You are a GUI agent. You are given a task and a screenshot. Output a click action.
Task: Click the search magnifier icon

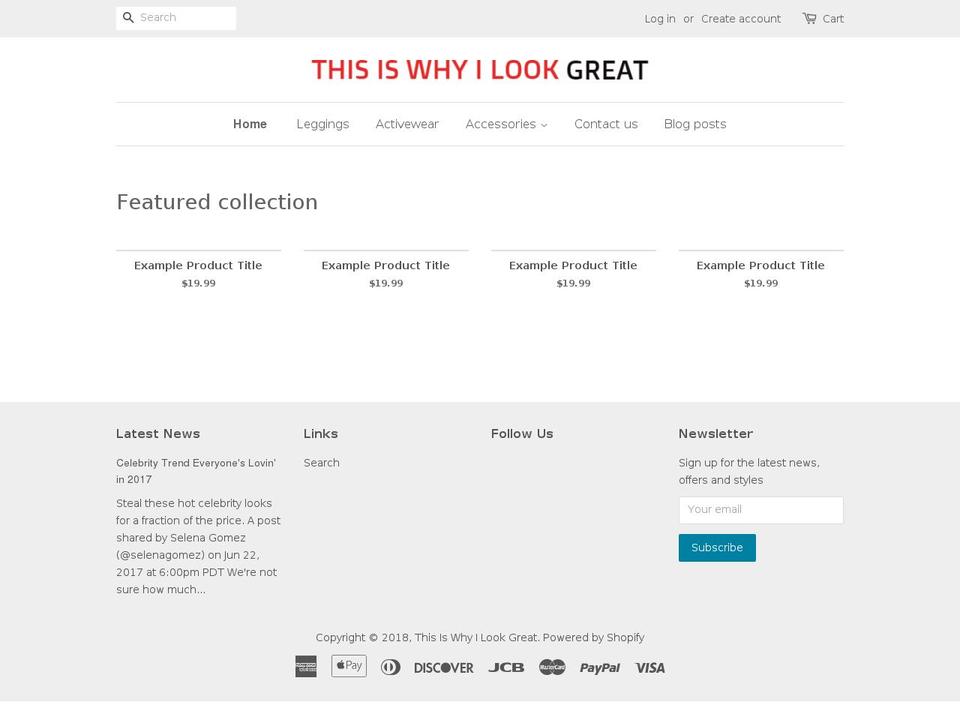click(128, 18)
